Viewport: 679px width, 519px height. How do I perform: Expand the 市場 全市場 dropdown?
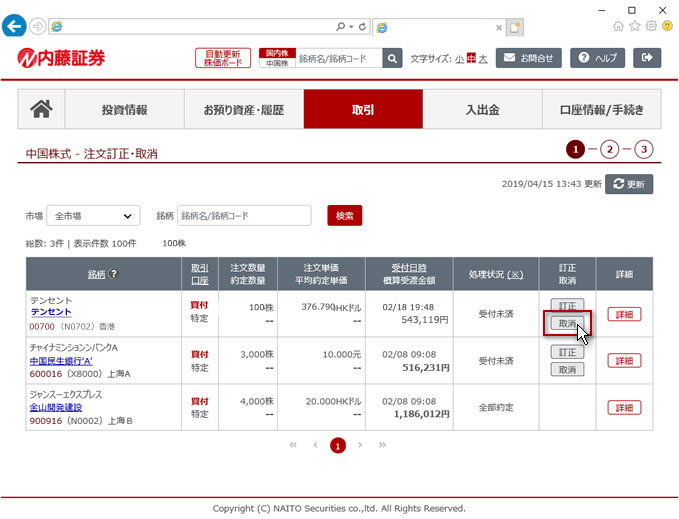tap(93, 216)
